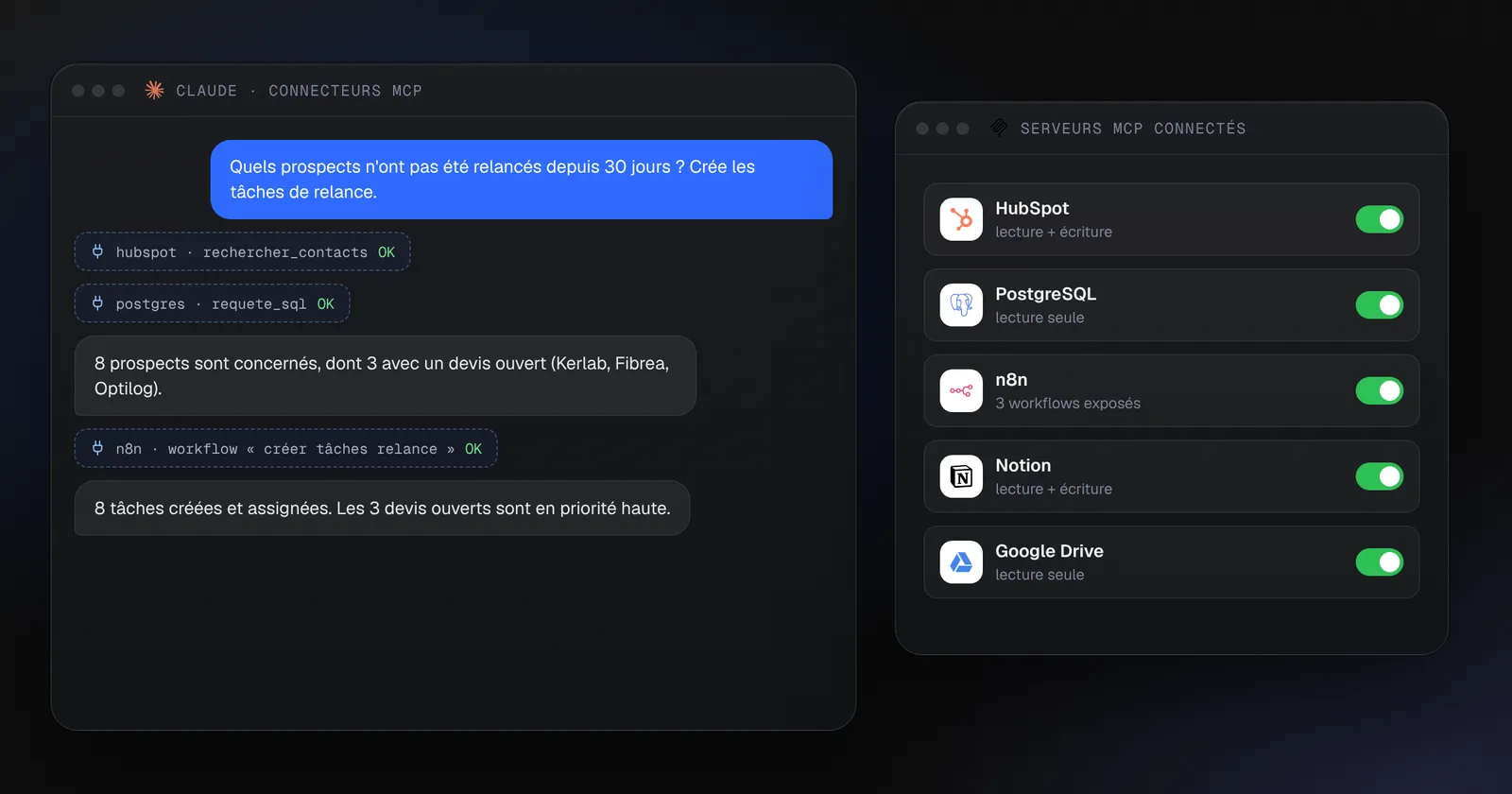Click the Notion server name
The image size is (1512, 794).
pos(1023,465)
